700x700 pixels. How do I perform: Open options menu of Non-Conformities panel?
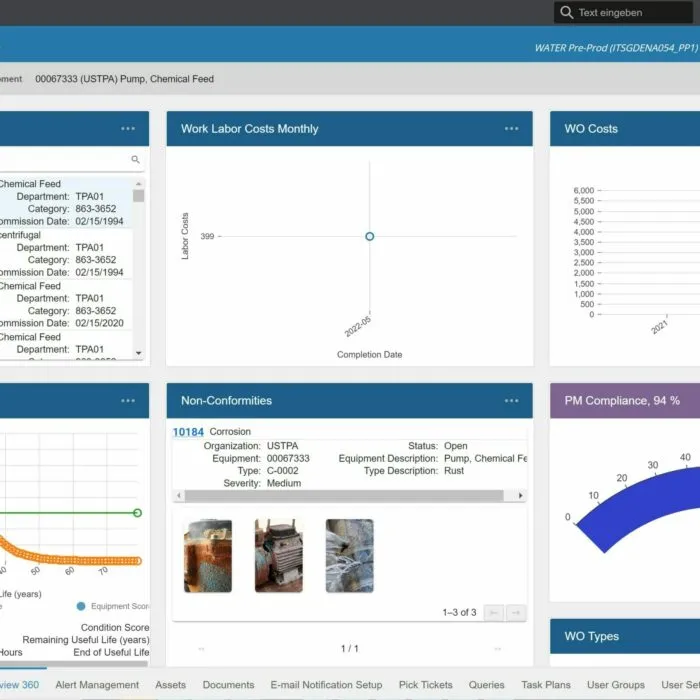pos(511,400)
